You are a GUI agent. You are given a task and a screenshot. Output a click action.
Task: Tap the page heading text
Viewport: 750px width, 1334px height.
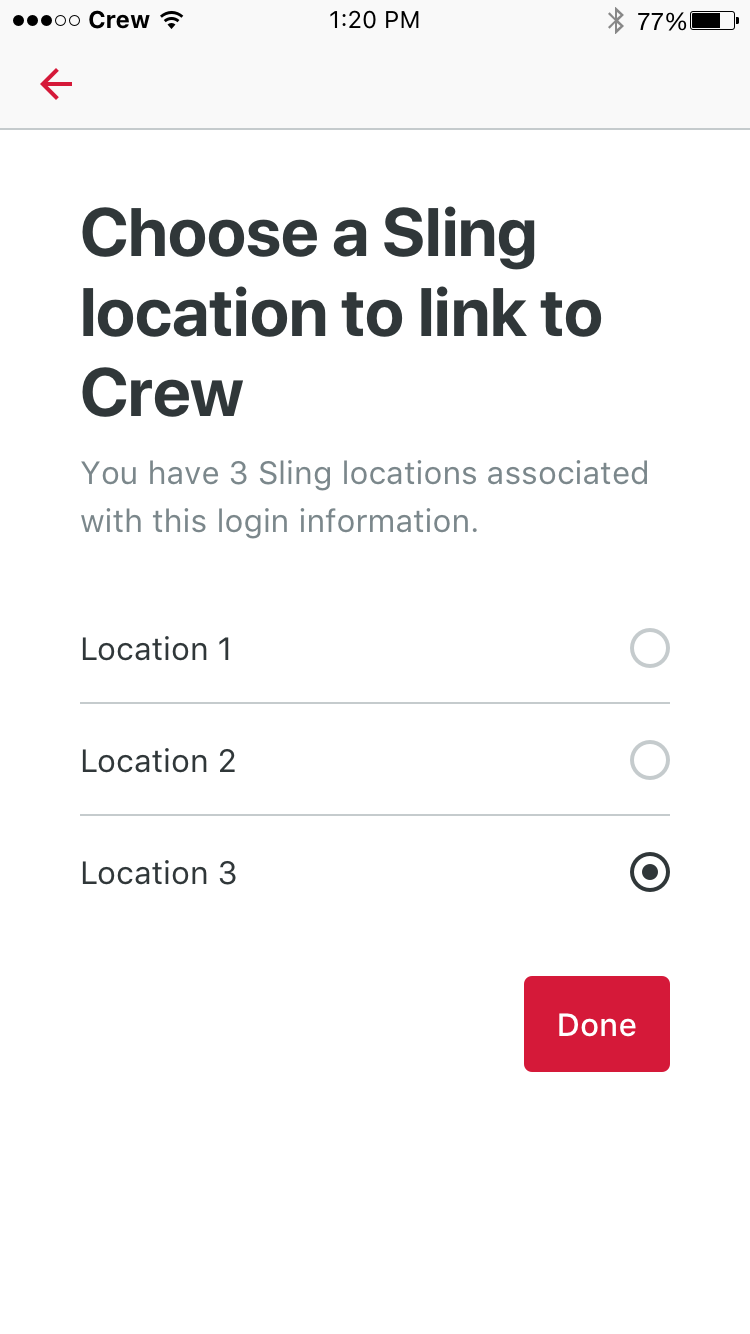click(x=342, y=312)
